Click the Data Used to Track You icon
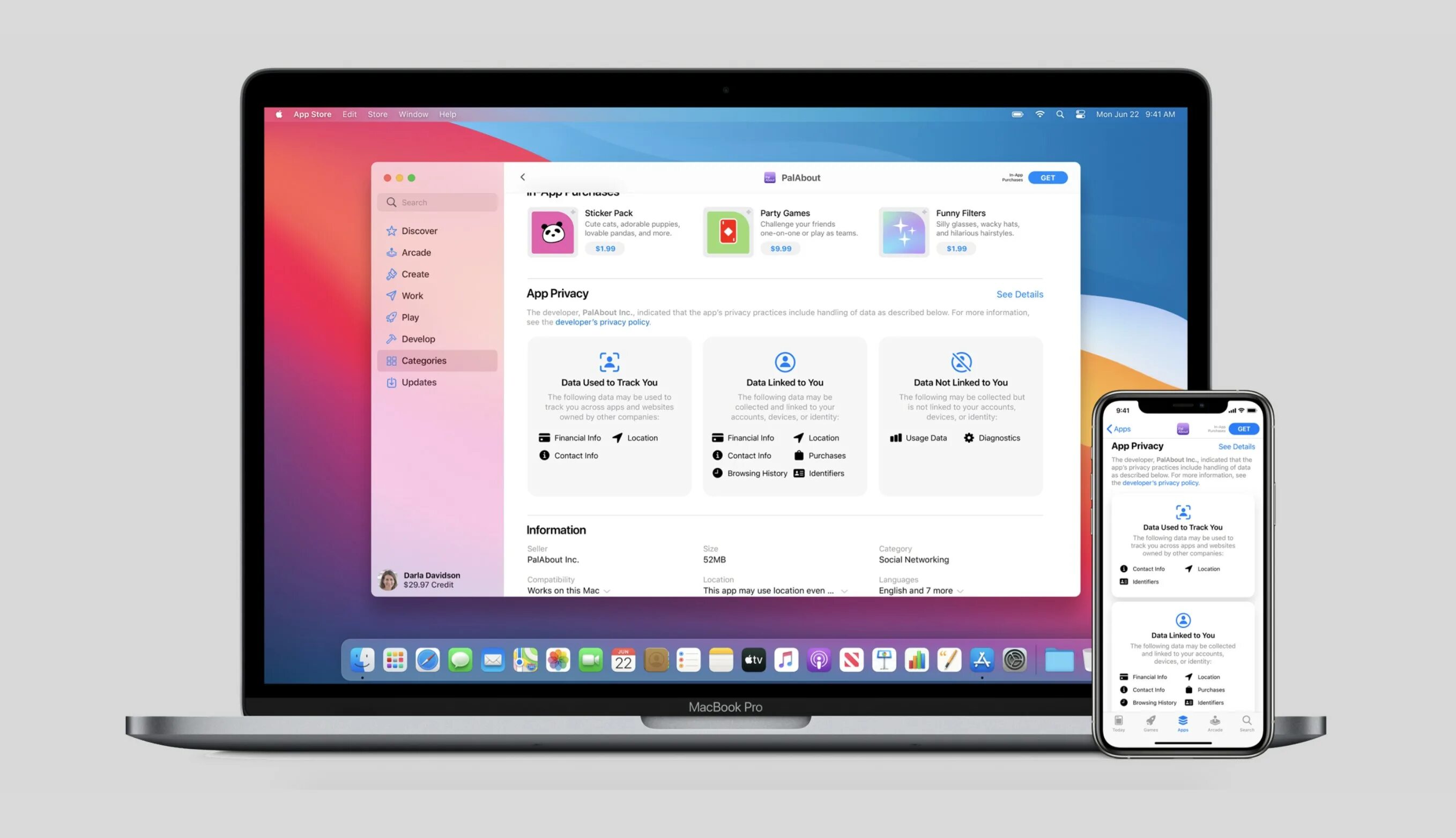This screenshot has width=1456, height=838. (609, 361)
